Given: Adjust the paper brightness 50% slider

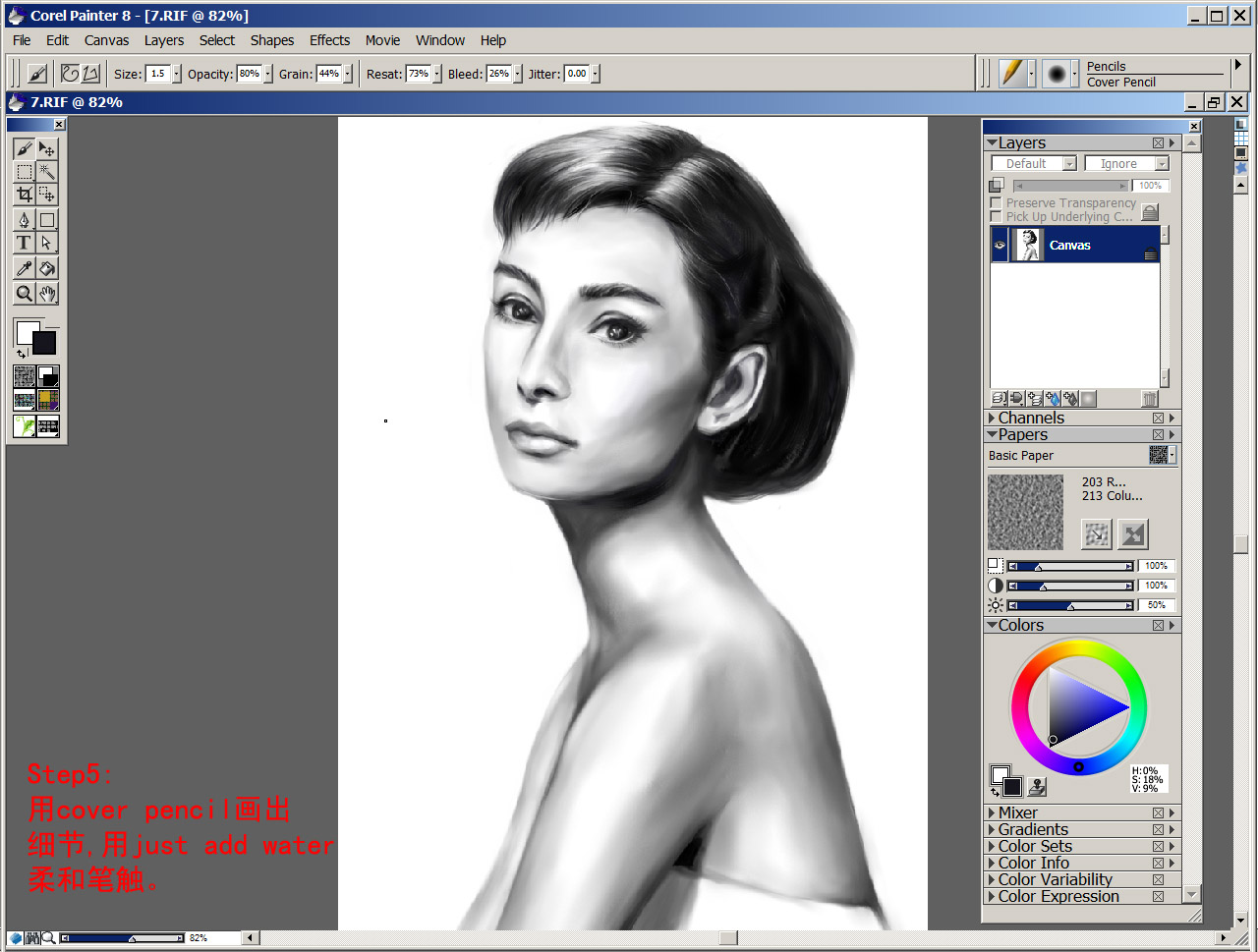Looking at the screenshot, I should coord(1069,605).
